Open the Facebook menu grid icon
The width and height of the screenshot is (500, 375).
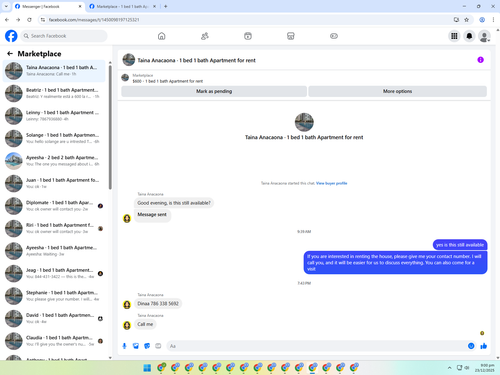tap(454, 36)
